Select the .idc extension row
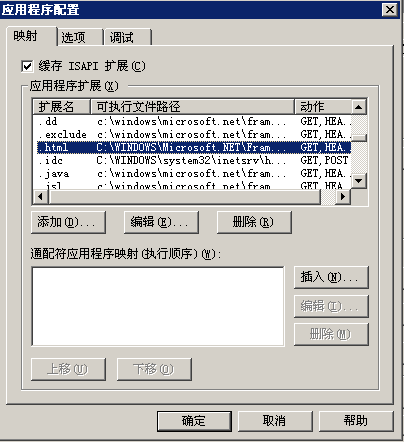Viewport: 404px width, 442px height. click(192, 160)
